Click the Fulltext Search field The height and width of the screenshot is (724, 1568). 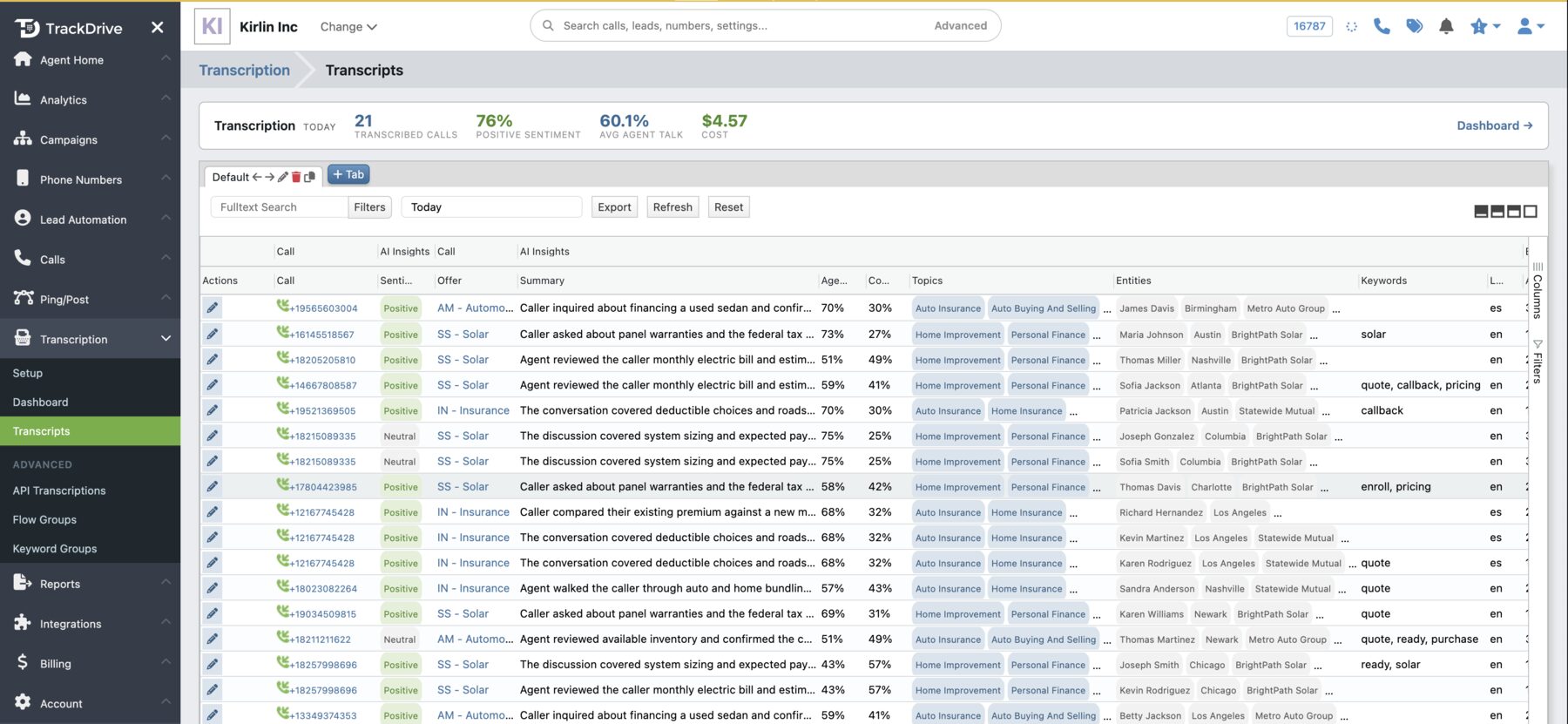[x=279, y=207]
